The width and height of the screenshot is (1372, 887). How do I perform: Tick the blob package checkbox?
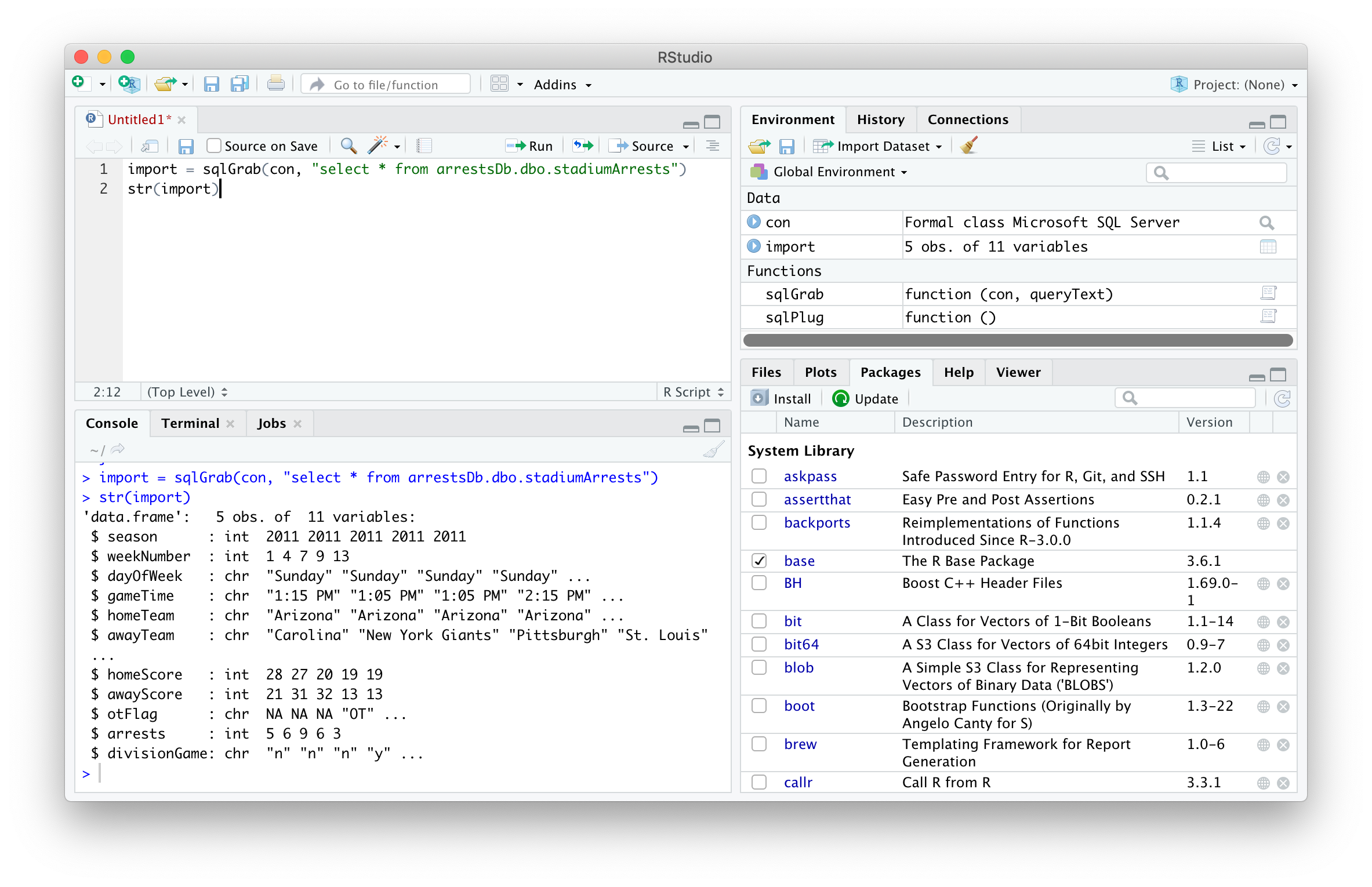pos(759,668)
